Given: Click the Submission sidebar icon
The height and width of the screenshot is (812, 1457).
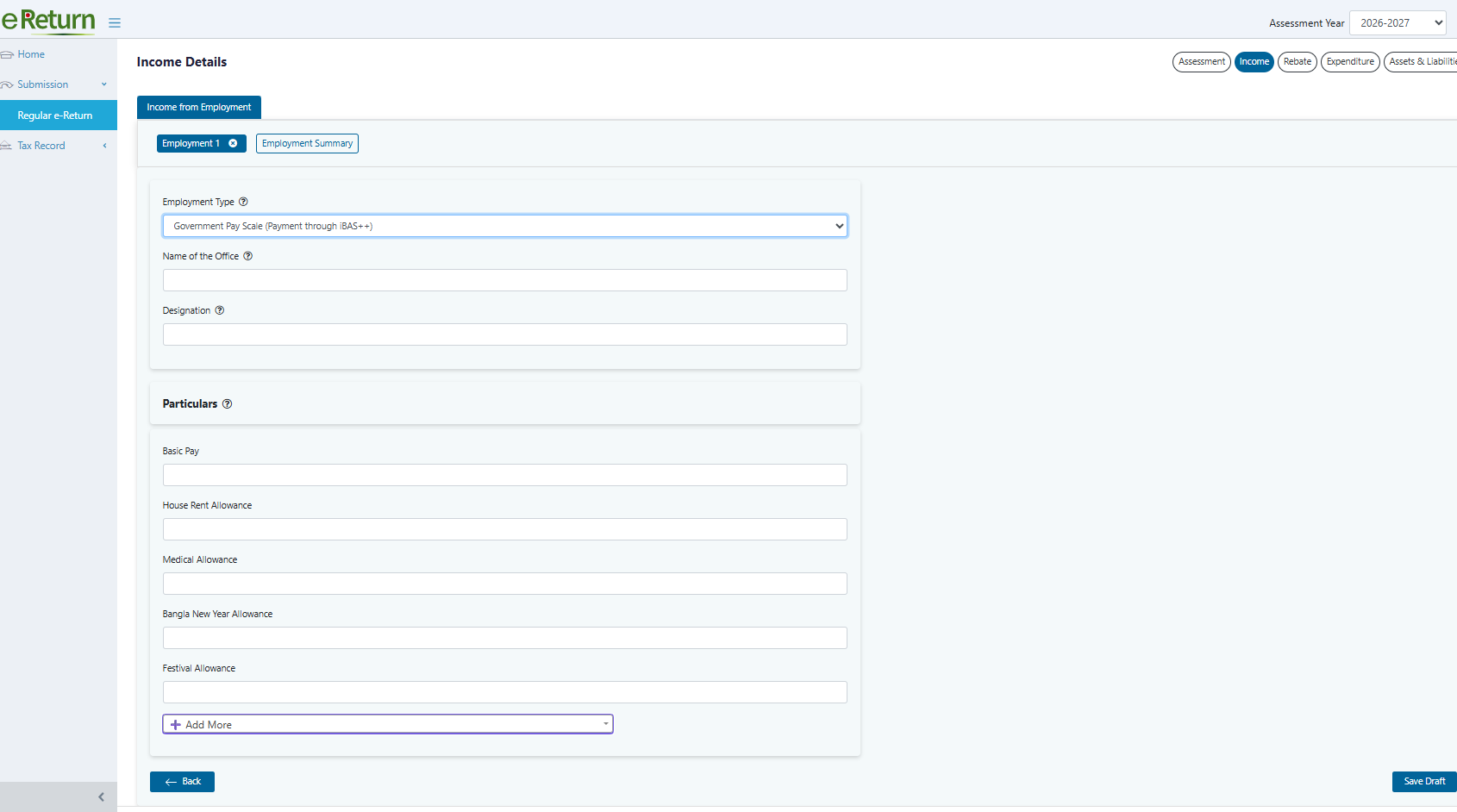Looking at the screenshot, I should point(7,84).
